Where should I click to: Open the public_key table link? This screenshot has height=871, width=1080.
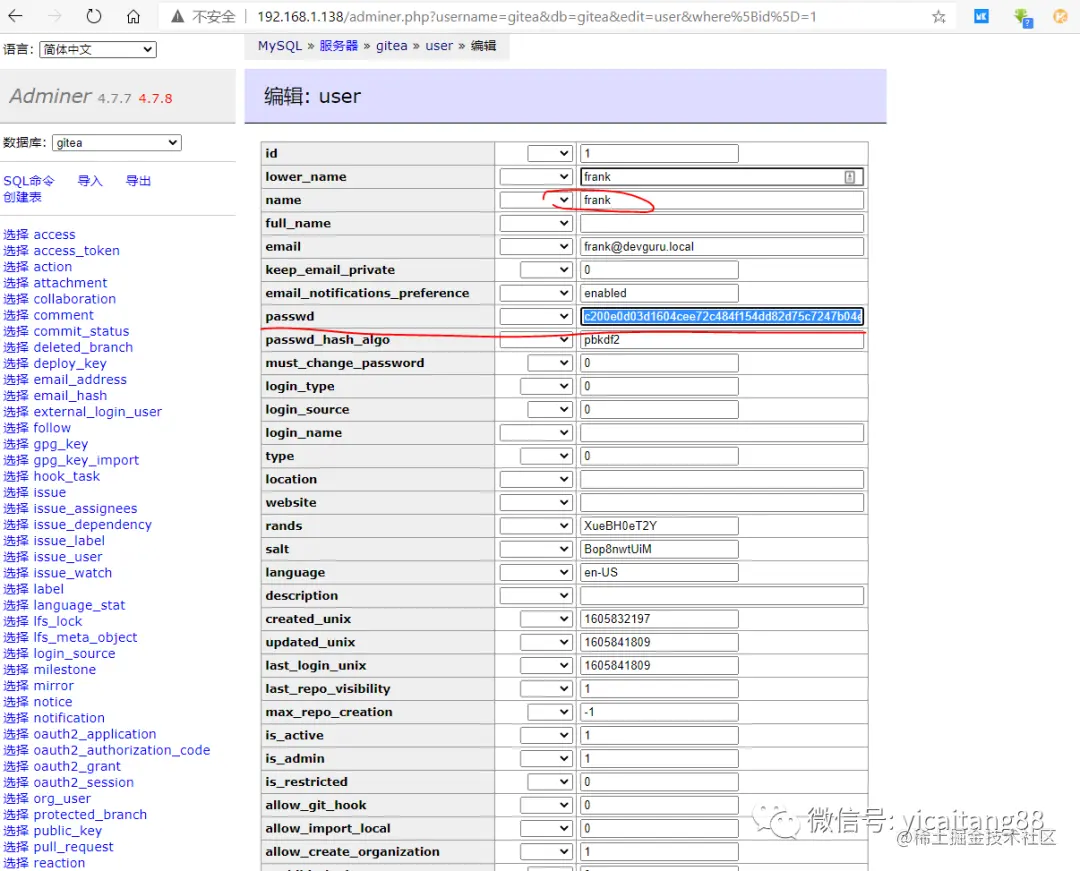[68, 830]
